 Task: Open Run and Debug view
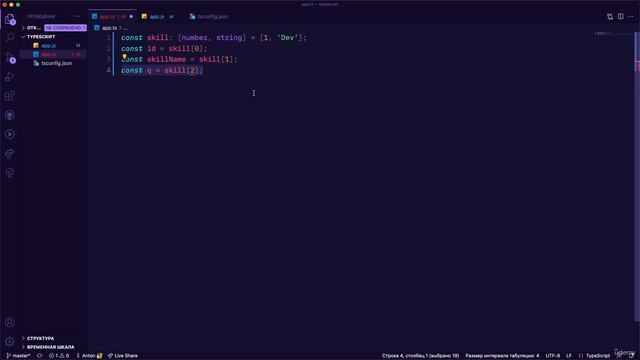point(10,76)
